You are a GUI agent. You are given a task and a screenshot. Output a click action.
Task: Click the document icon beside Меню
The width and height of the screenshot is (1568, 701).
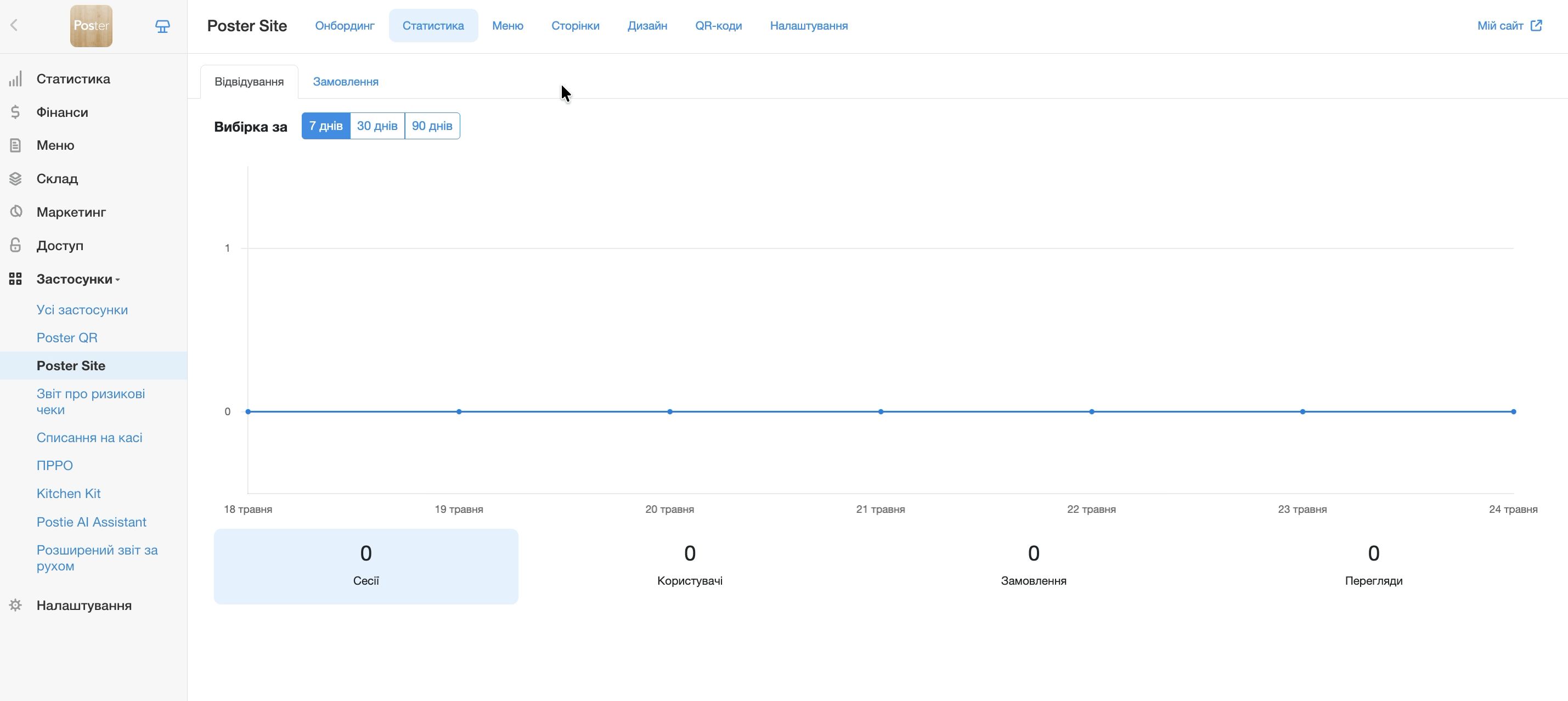[x=15, y=145]
